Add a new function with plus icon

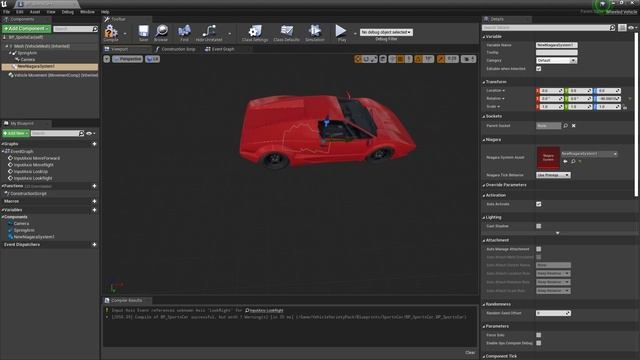[94, 186]
